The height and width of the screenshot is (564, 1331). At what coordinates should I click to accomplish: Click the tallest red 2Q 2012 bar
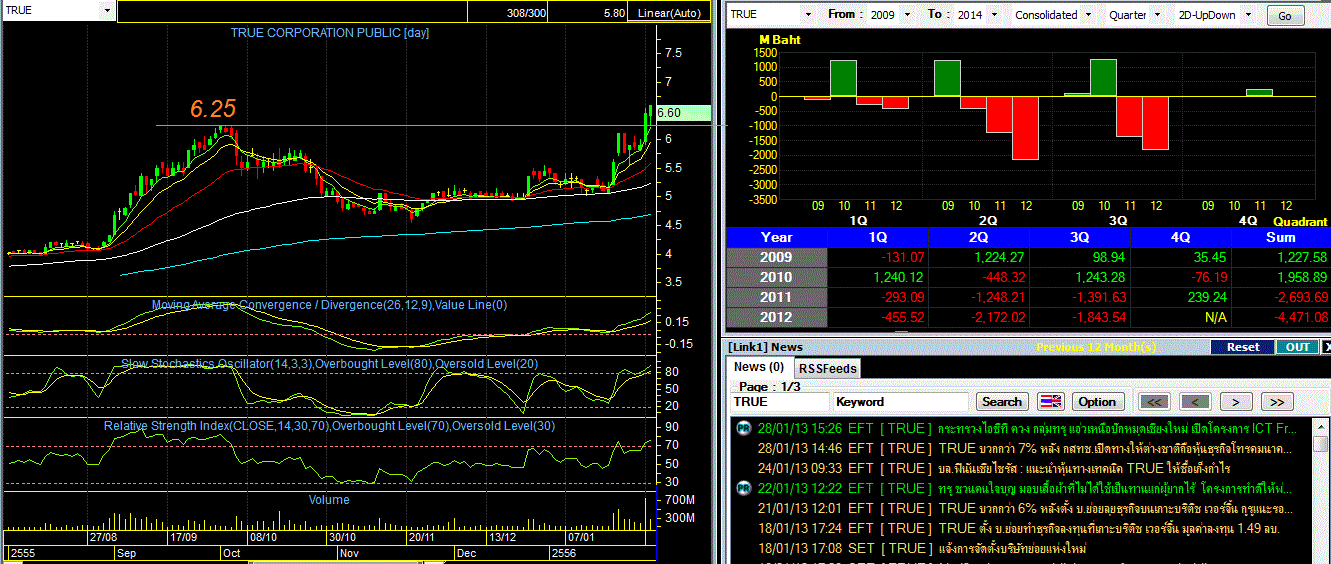(x=1025, y=128)
